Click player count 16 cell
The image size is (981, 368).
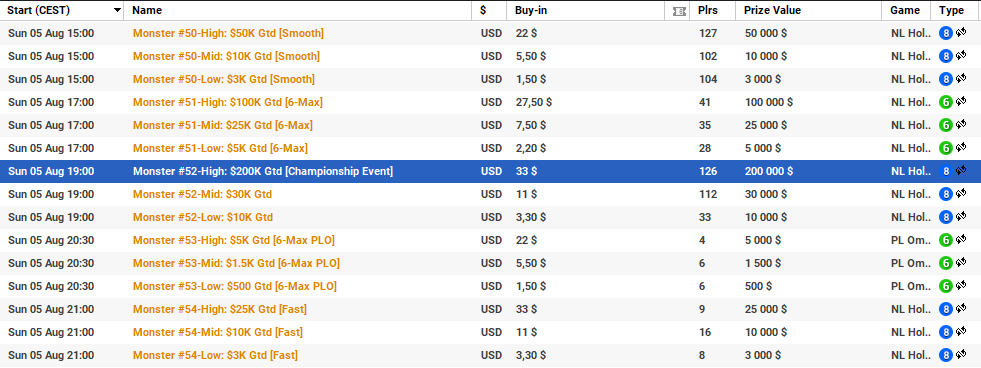pyautogui.click(x=705, y=332)
